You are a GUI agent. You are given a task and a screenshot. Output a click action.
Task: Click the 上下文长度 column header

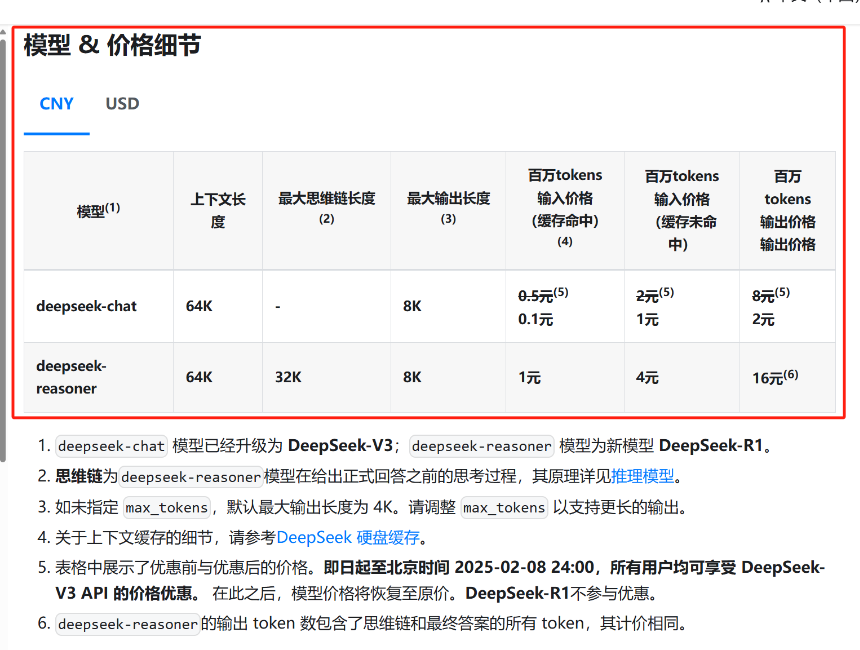pyautogui.click(x=218, y=210)
